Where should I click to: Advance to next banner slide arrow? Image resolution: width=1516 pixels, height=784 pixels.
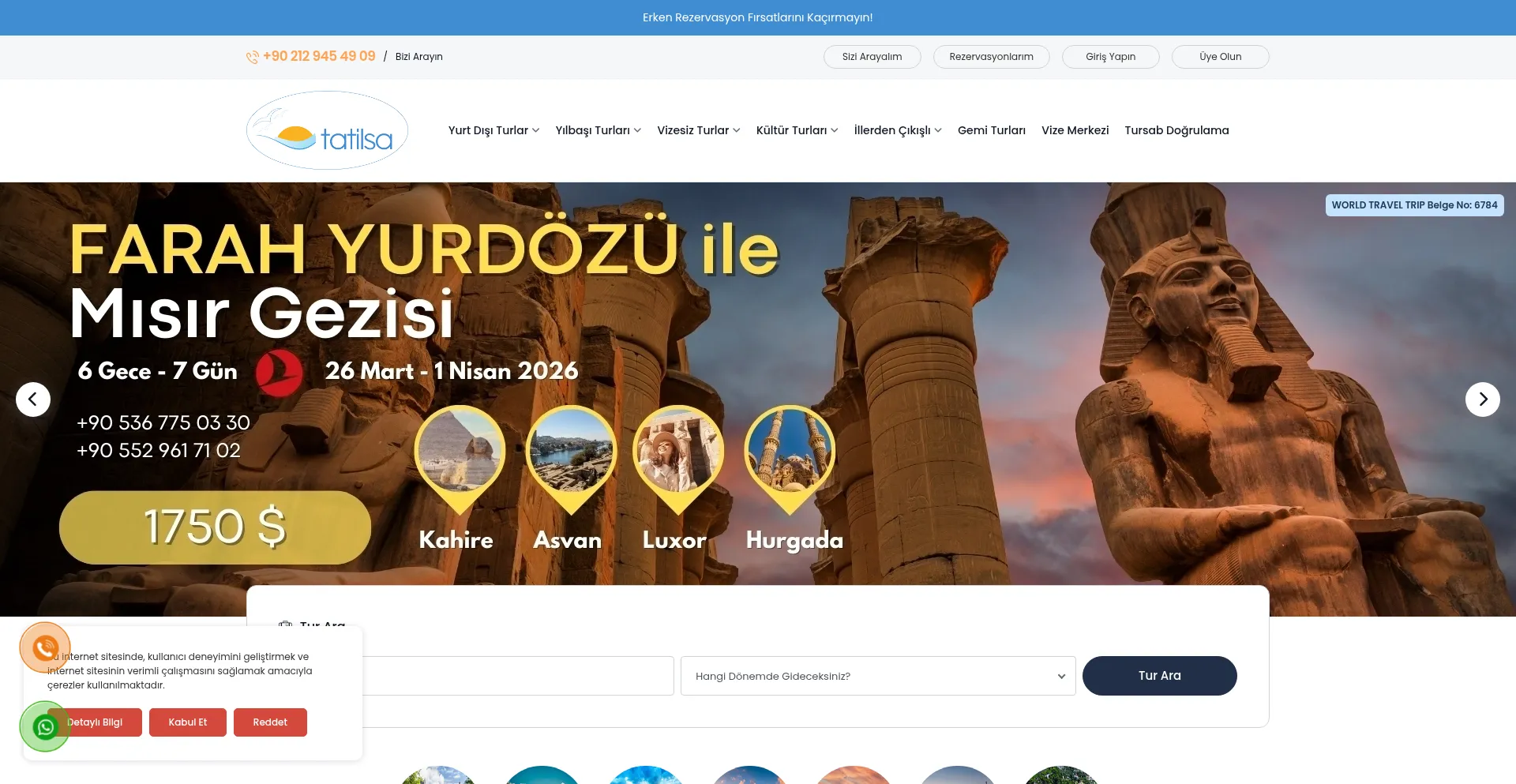[x=1482, y=400]
